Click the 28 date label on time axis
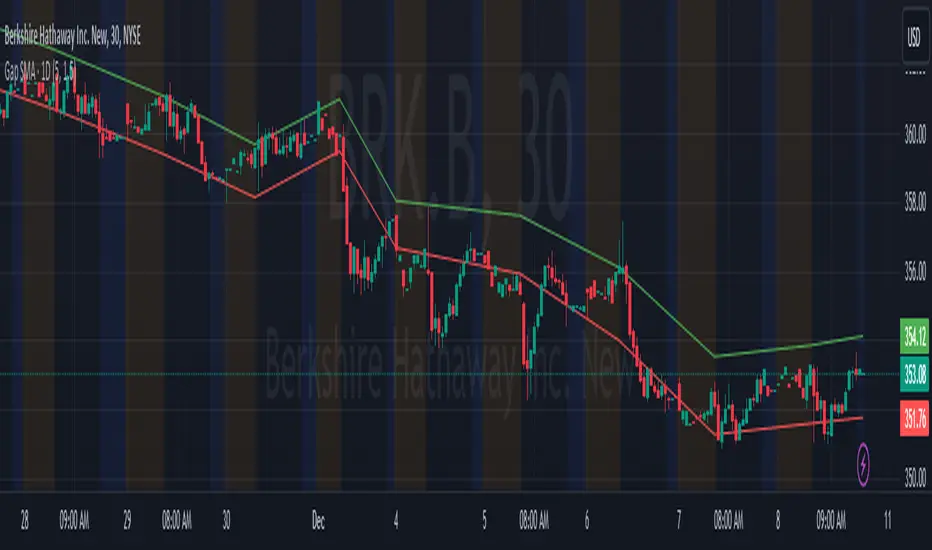Viewport: 932px width, 550px height. [24, 521]
